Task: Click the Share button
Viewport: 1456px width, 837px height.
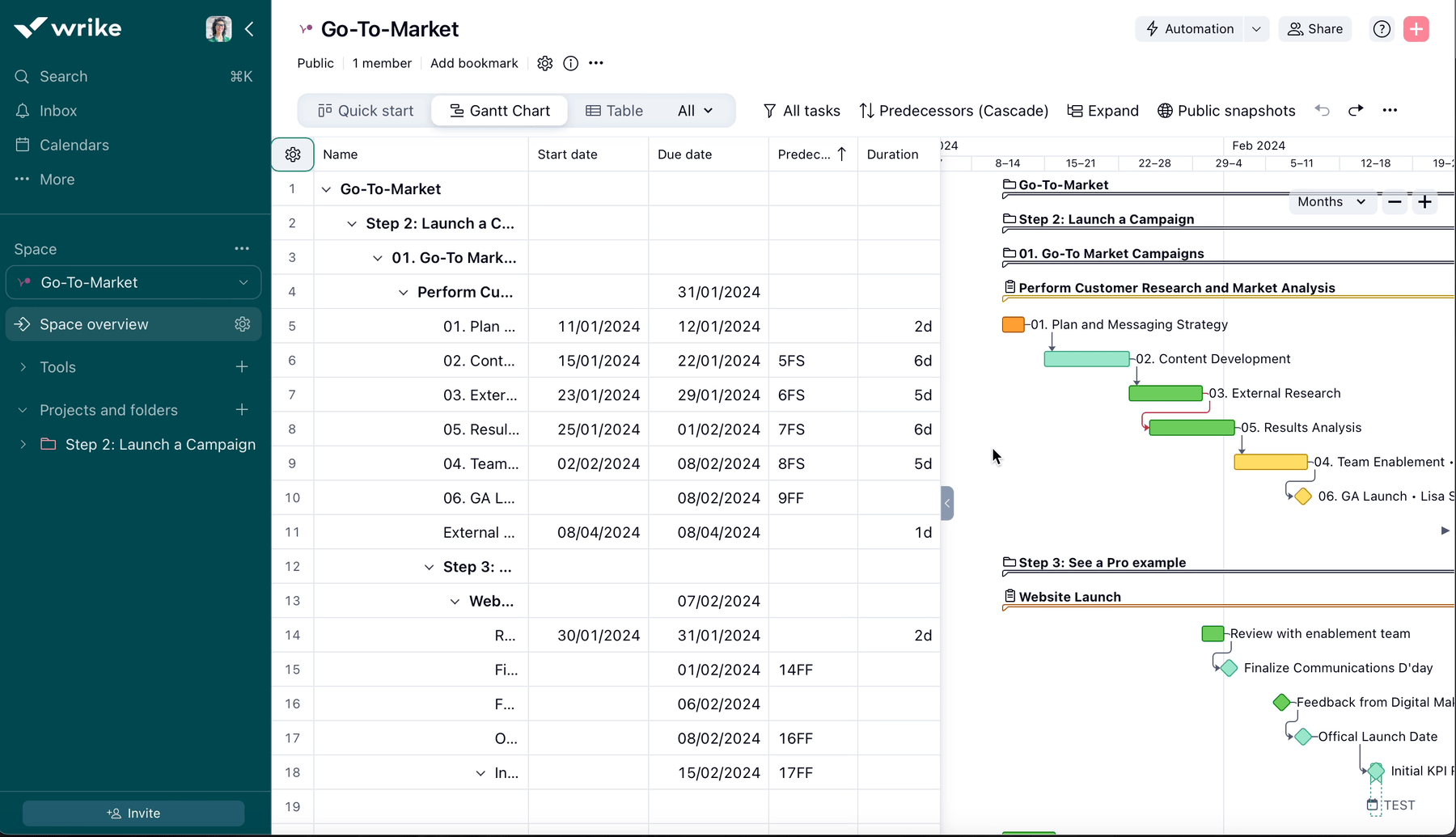Action: (x=1315, y=29)
